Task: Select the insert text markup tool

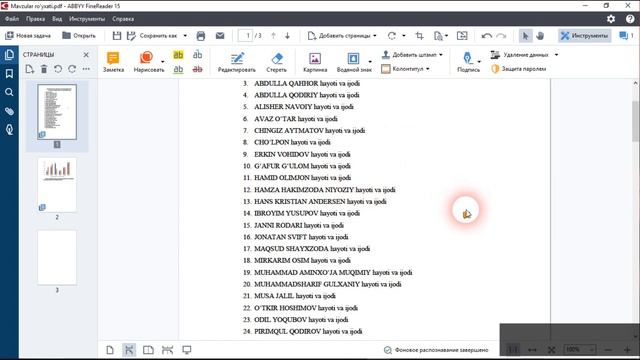Action: click(198, 54)
